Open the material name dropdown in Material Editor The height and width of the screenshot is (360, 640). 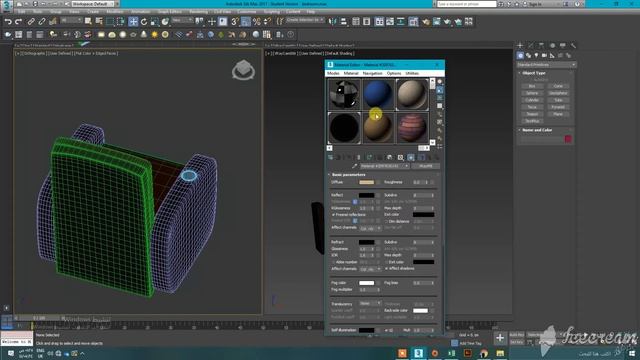click(x=384, y=166)
